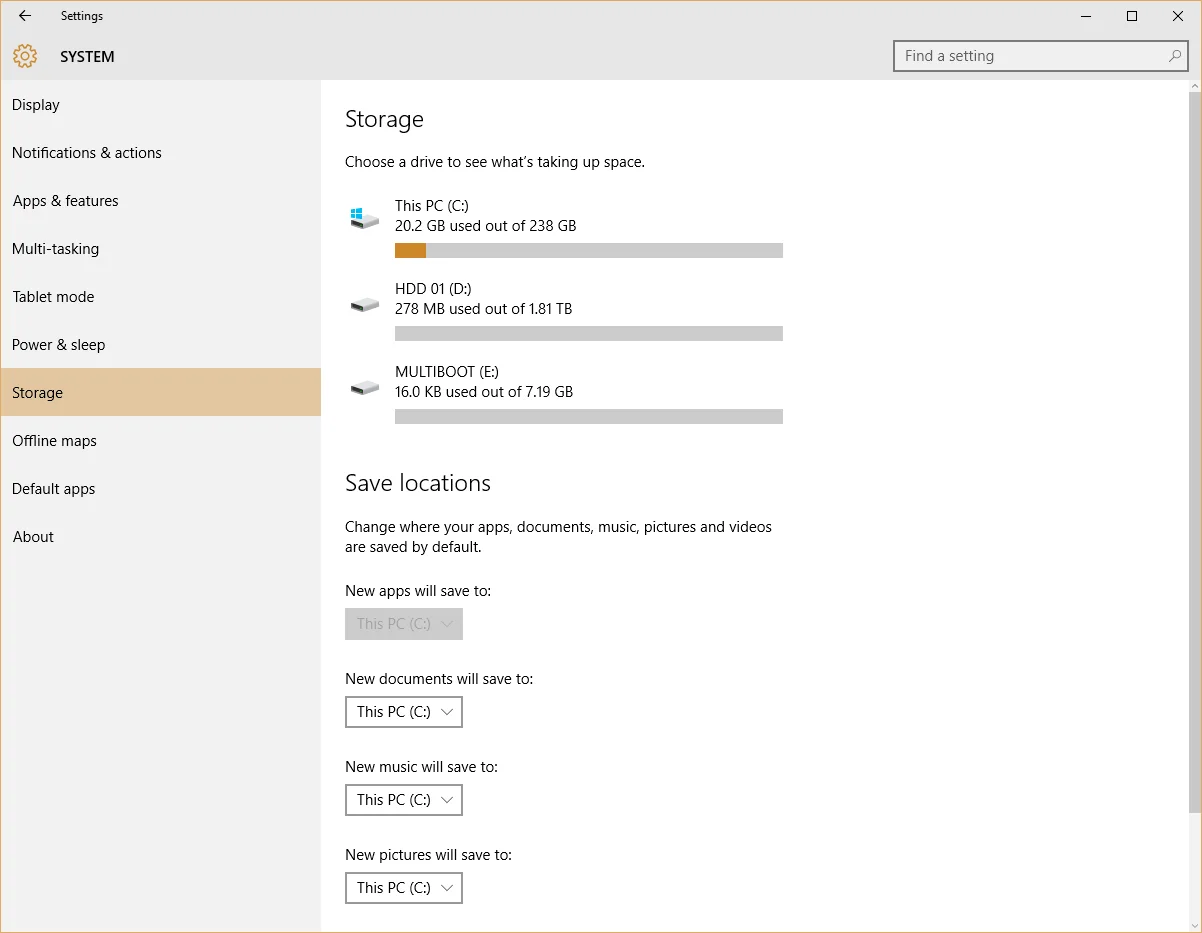Go to Notifications & actions
This screenshot has height=933, width=1202.
click(x=160, y=153)
